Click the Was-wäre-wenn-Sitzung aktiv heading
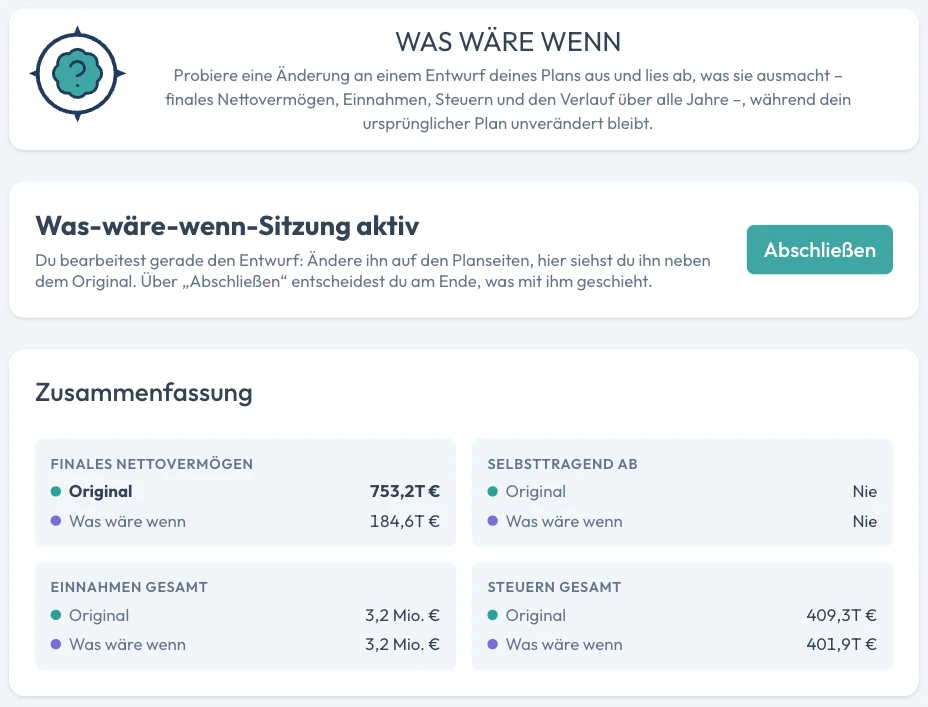Image resolution: width=928 pixels, height=707 pixels. pyautogui.click(x=227, y=225)
